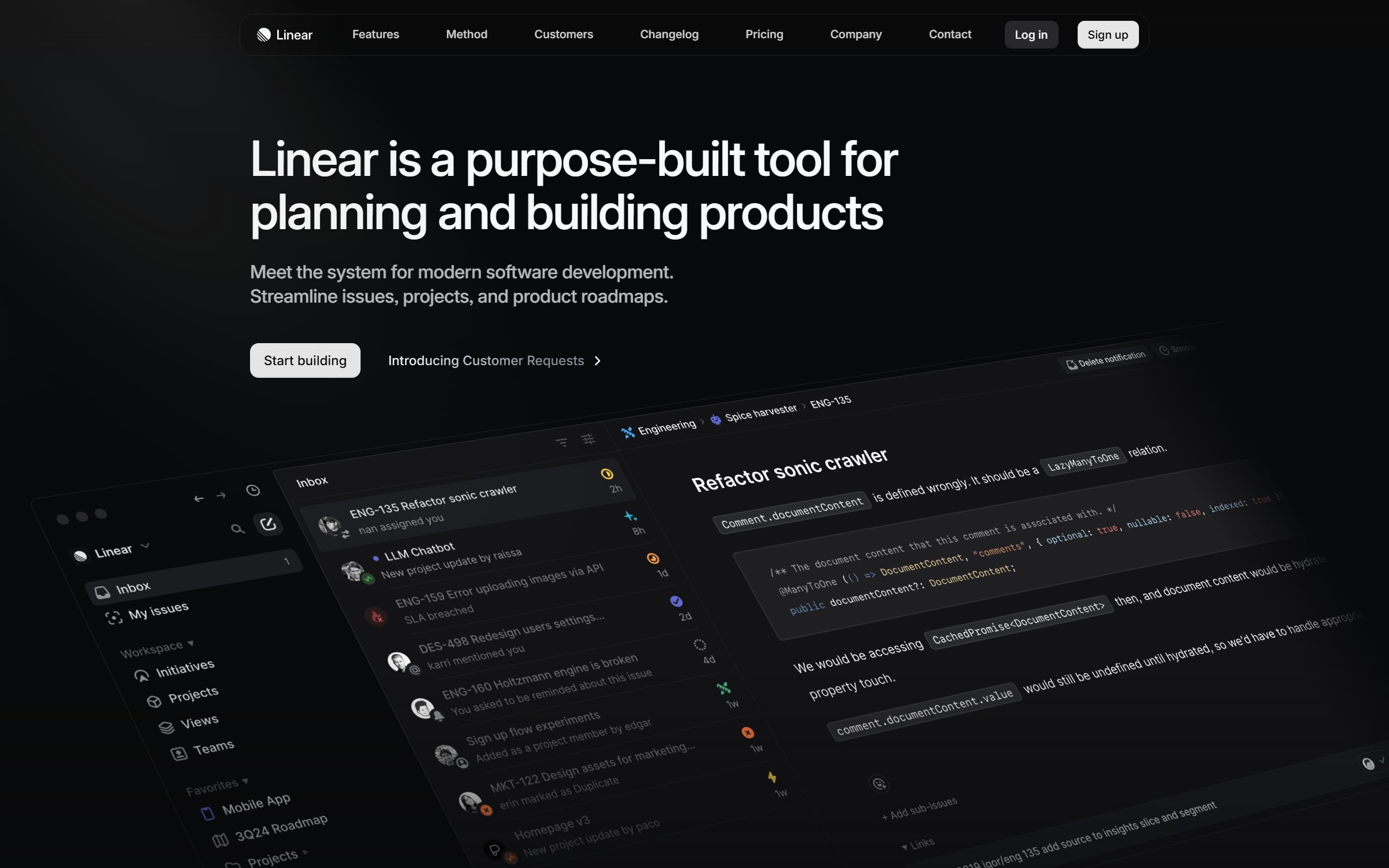The image size is (1389, 868).
Task: Click the Features navigation menu item
Action: [375, 34]
